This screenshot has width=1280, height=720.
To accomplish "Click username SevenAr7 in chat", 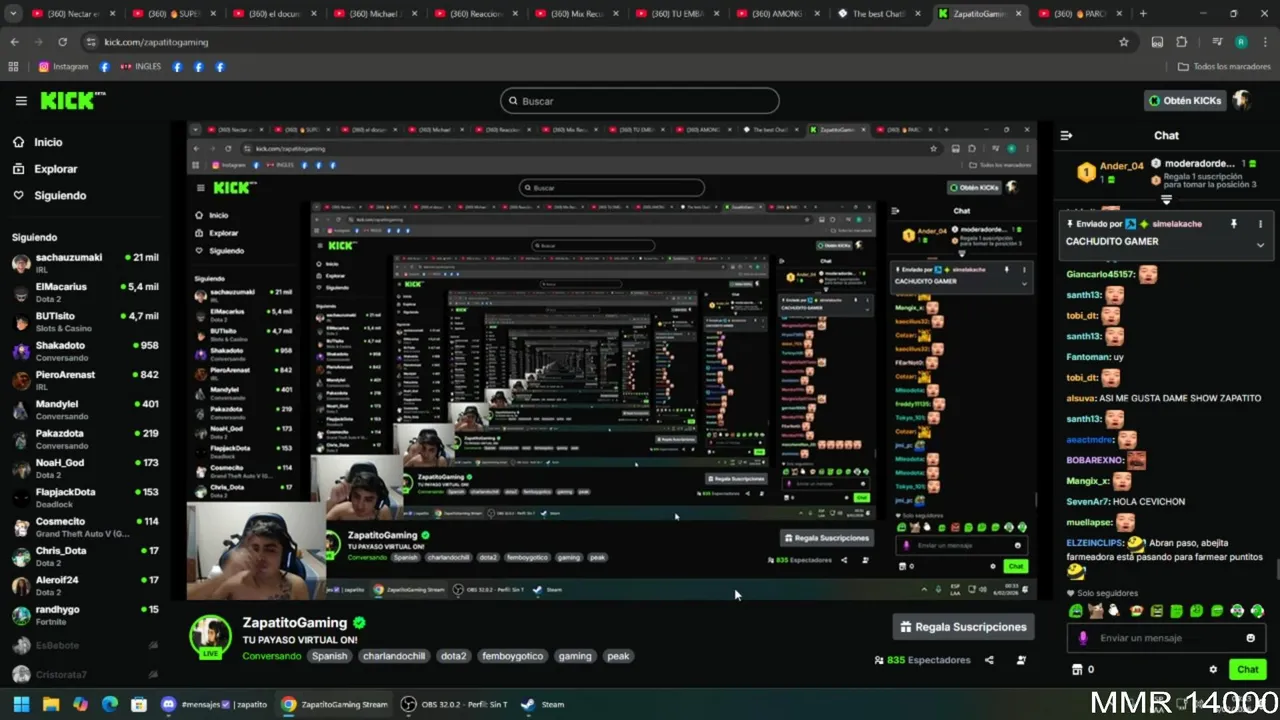I will pos(1086,502).
